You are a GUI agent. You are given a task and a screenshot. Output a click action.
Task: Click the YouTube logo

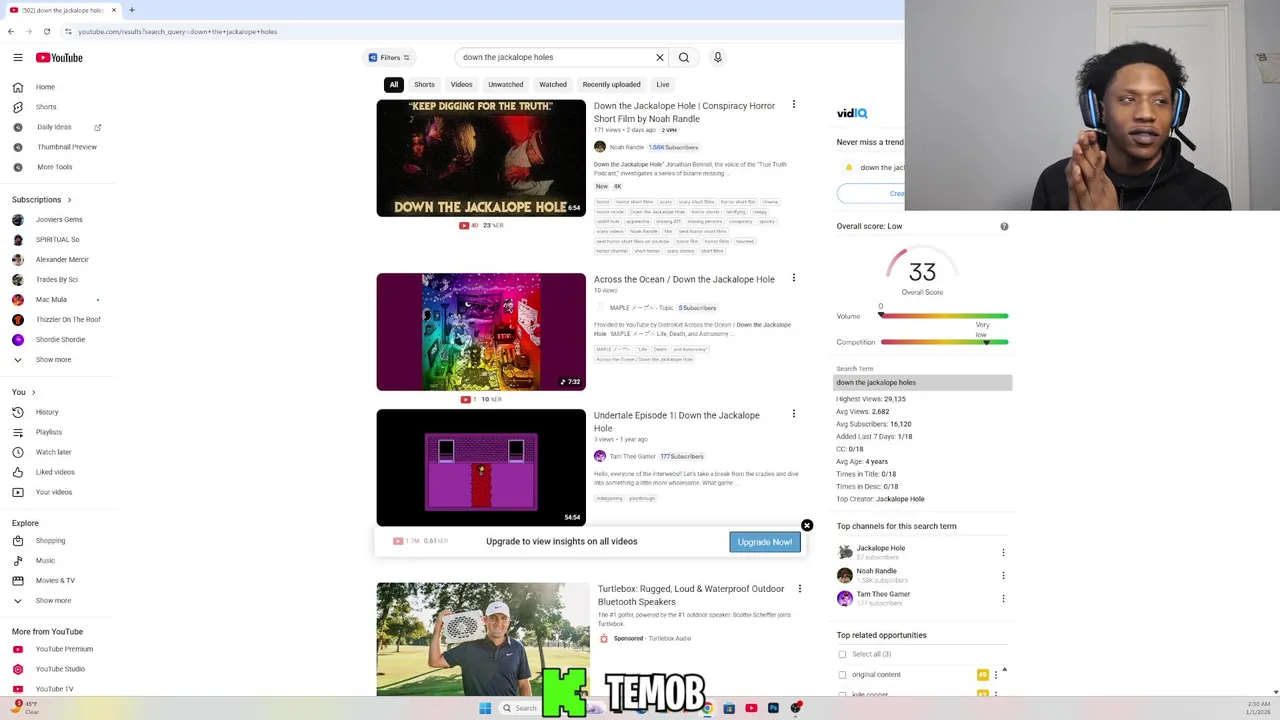tap(59, 58)
